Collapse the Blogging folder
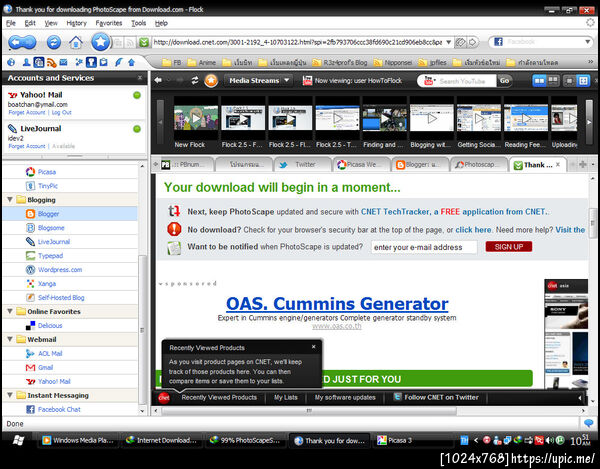The width and height of the screenshot is (600, 469). pos(10,199)
